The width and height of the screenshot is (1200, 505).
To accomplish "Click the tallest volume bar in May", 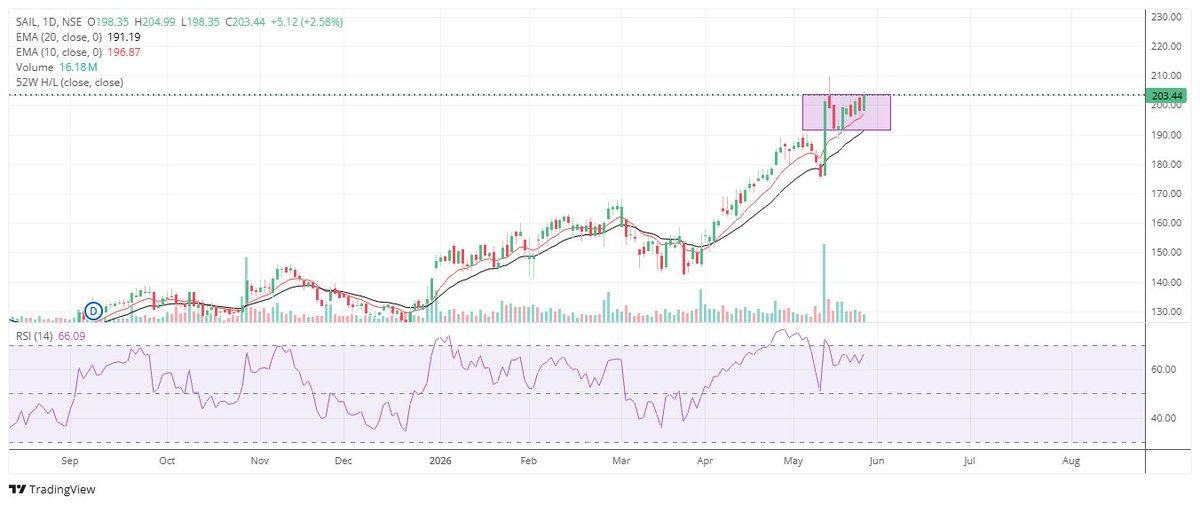I will [x=824, y=282].
